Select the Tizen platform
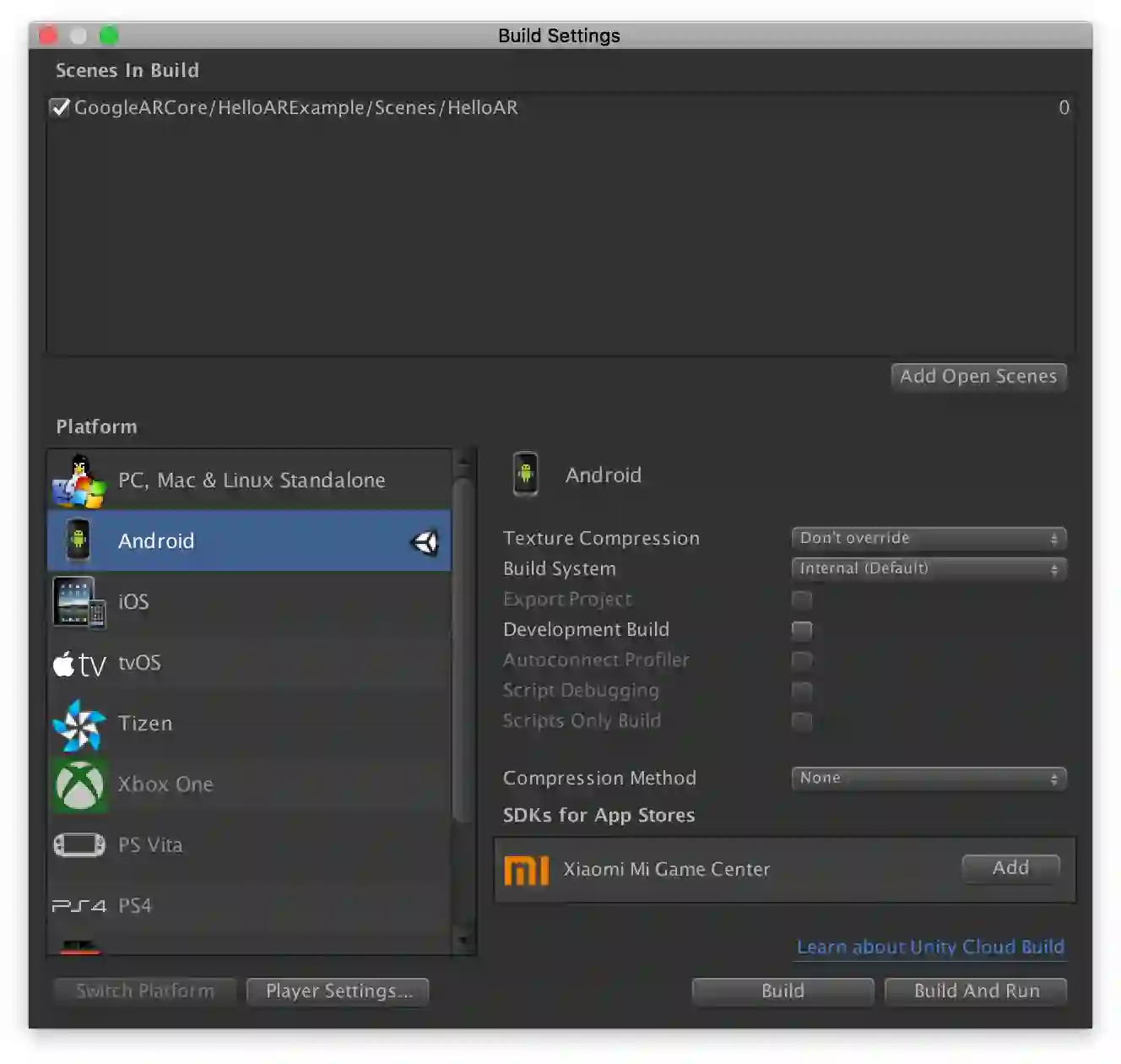 (x=250, y=723)
